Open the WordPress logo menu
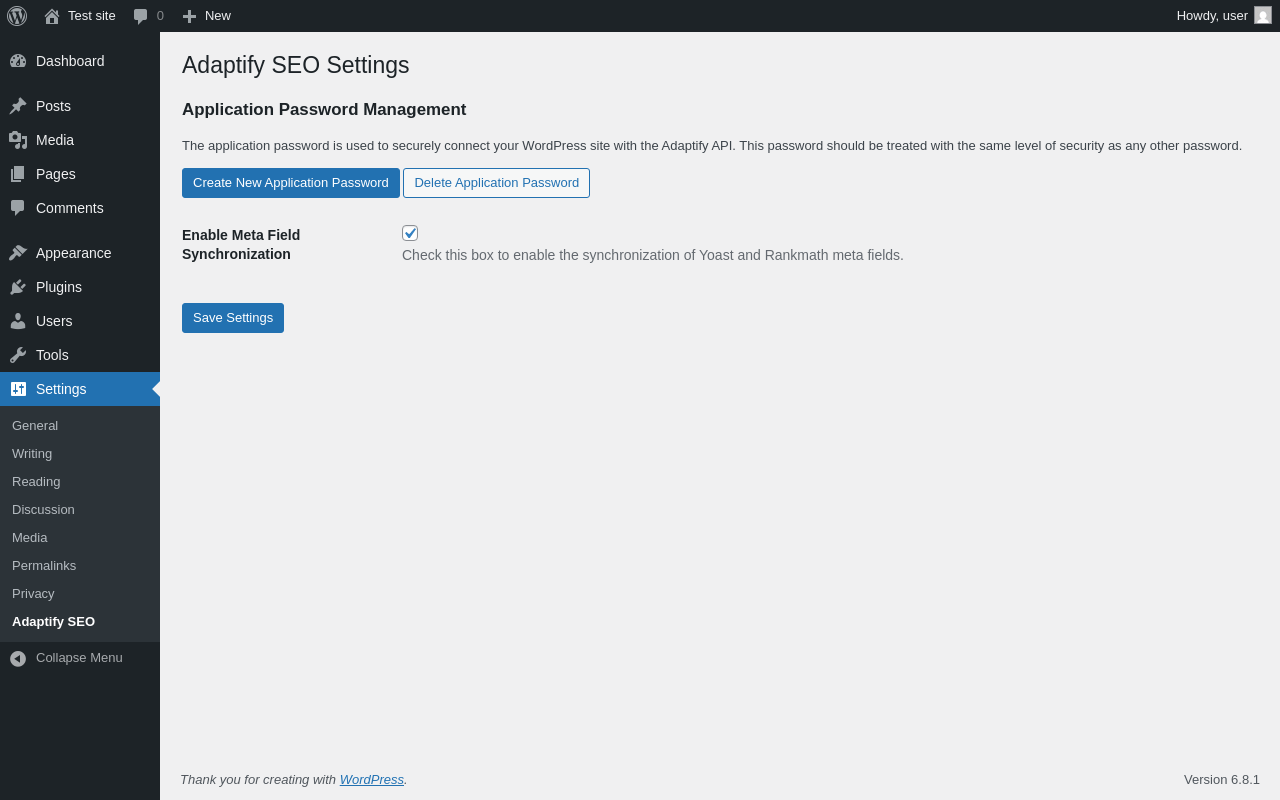Screen dimensions: 1280x800 [17, 16]
